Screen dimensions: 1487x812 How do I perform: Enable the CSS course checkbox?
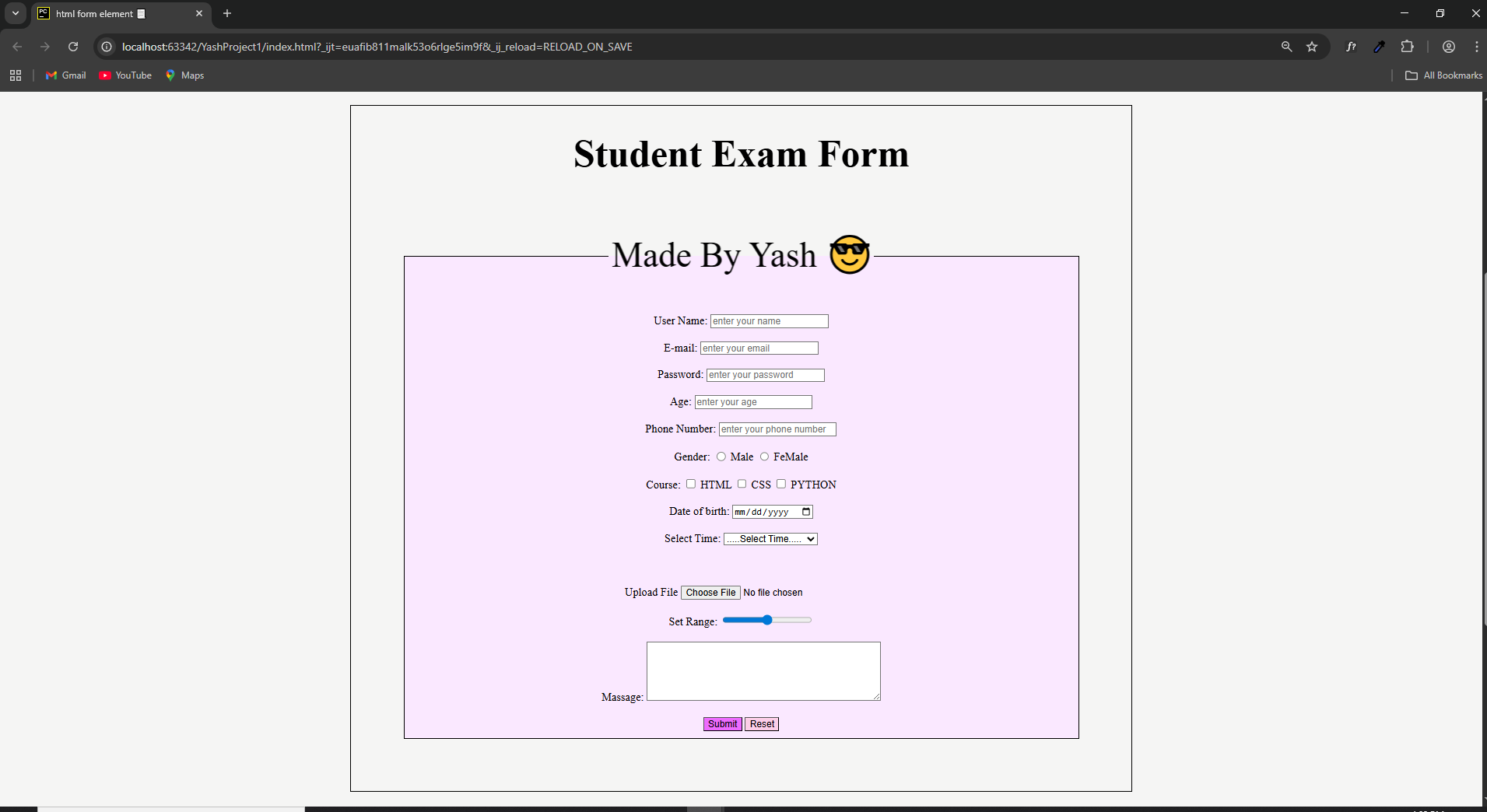point(742,484)
